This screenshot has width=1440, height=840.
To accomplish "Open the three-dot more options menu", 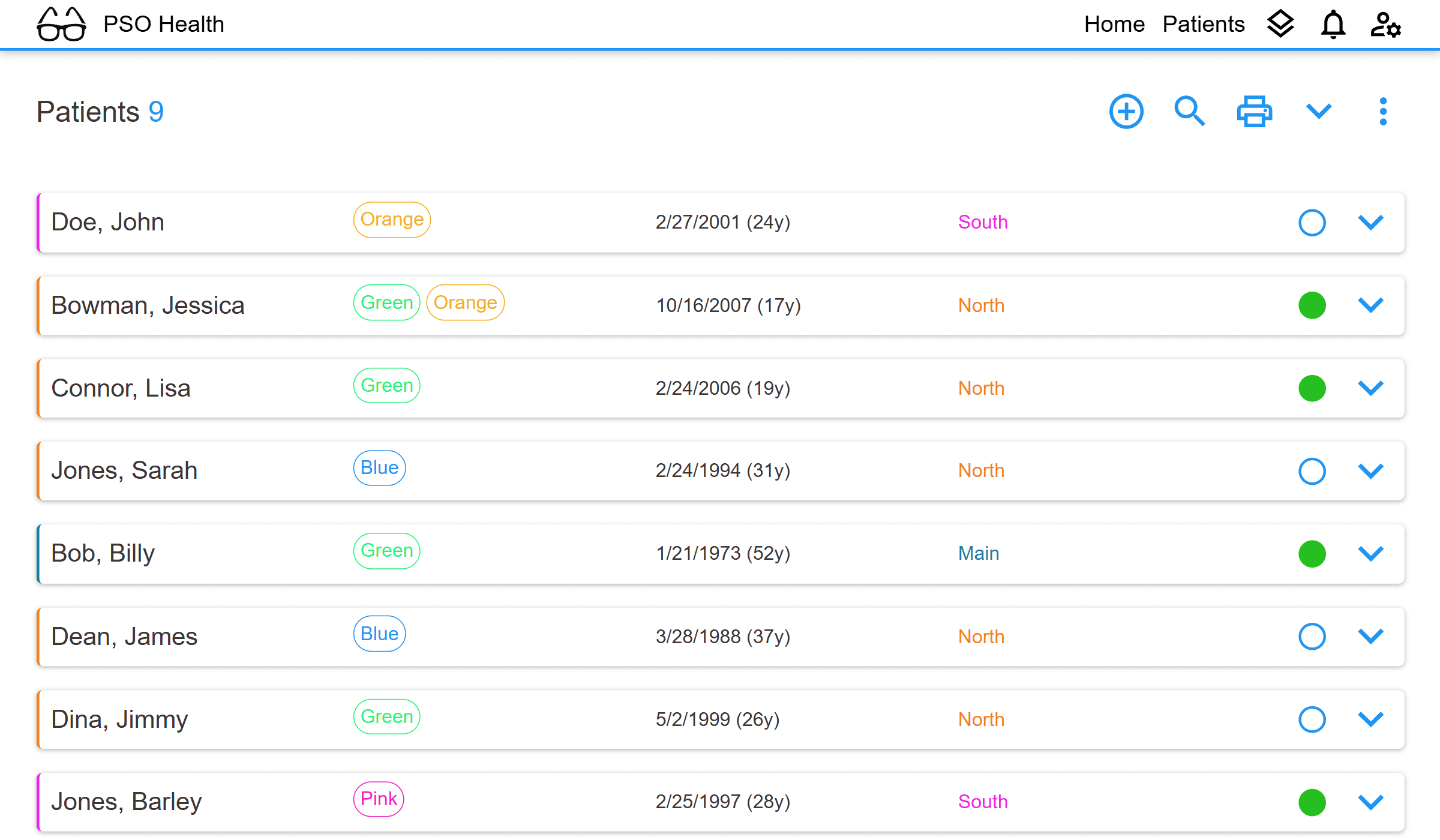I will pyautogui.click(x=1382, y=112).
